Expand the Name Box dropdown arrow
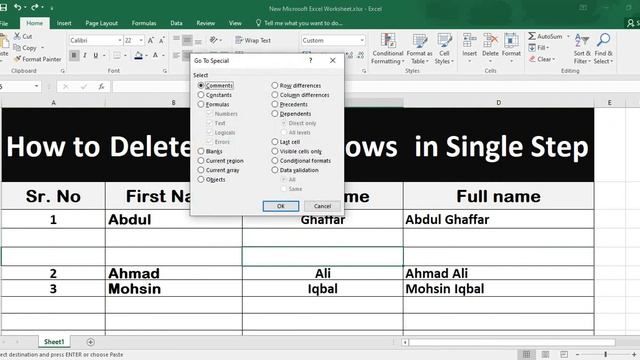Image resolution: width=640 pixels, height=360 pixels. point(36,86)
